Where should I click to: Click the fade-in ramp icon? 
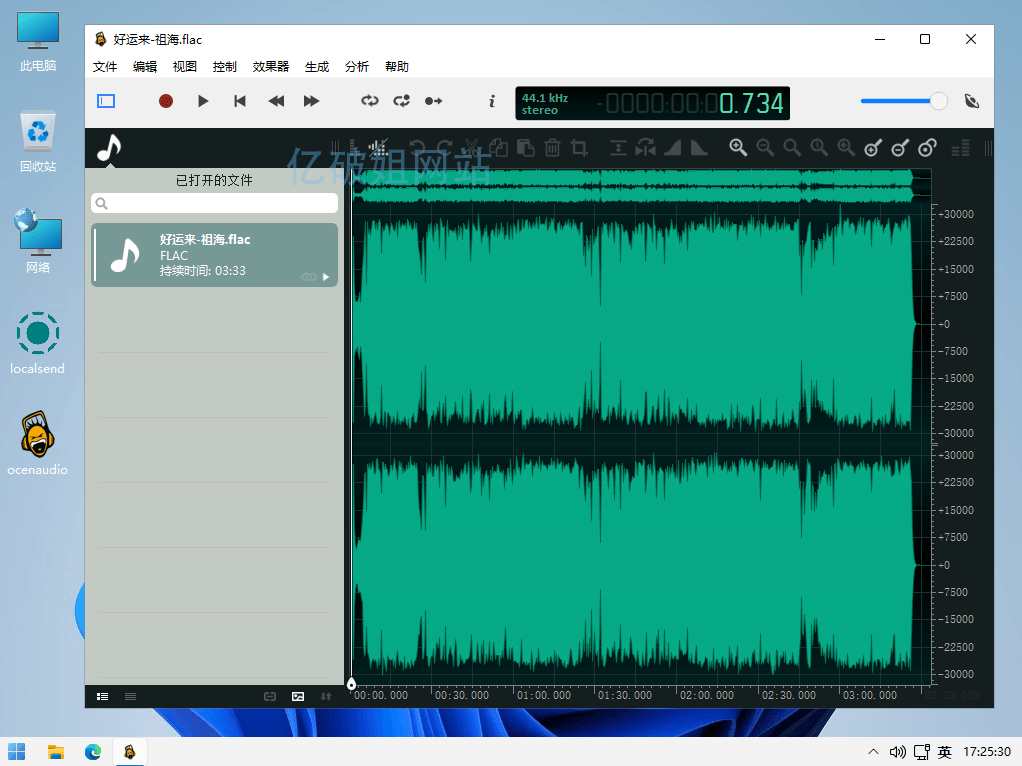672,149
